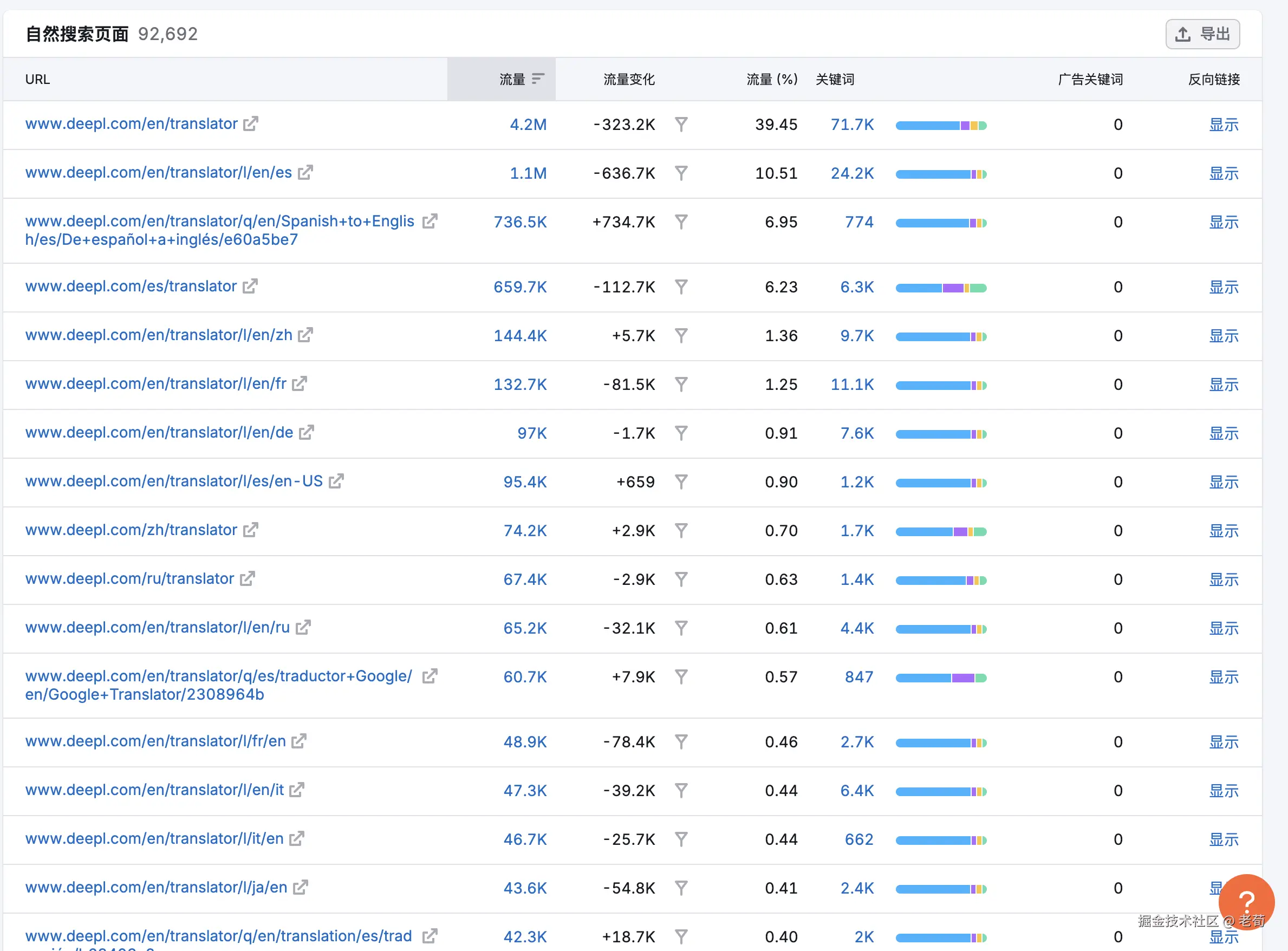Sort by 流量变化 column header
Image resolution: width=1288 pixels, height=951 pixels.
[629, 80]
